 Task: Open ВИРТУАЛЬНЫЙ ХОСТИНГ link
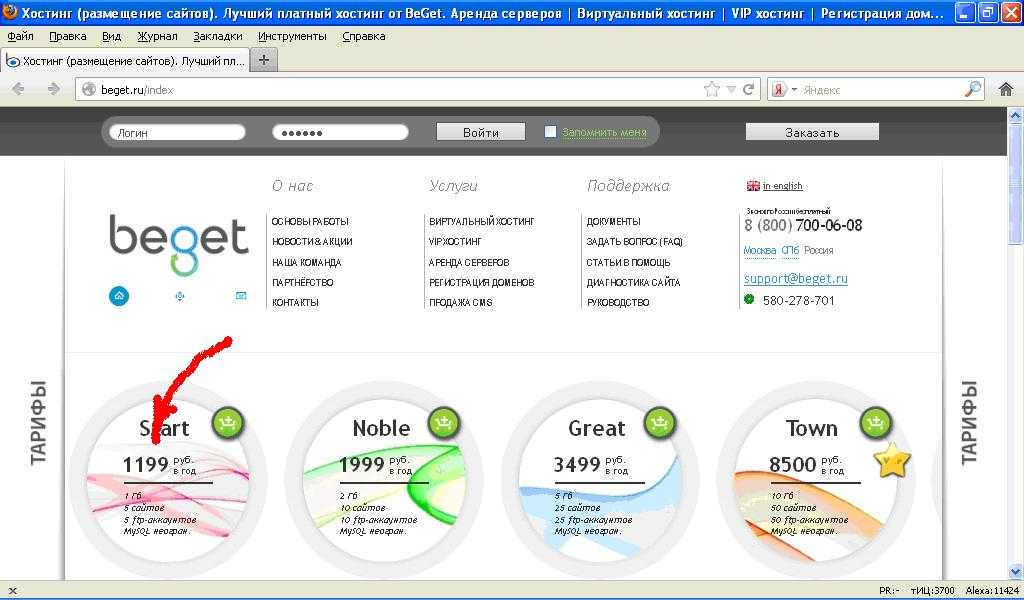481,221
